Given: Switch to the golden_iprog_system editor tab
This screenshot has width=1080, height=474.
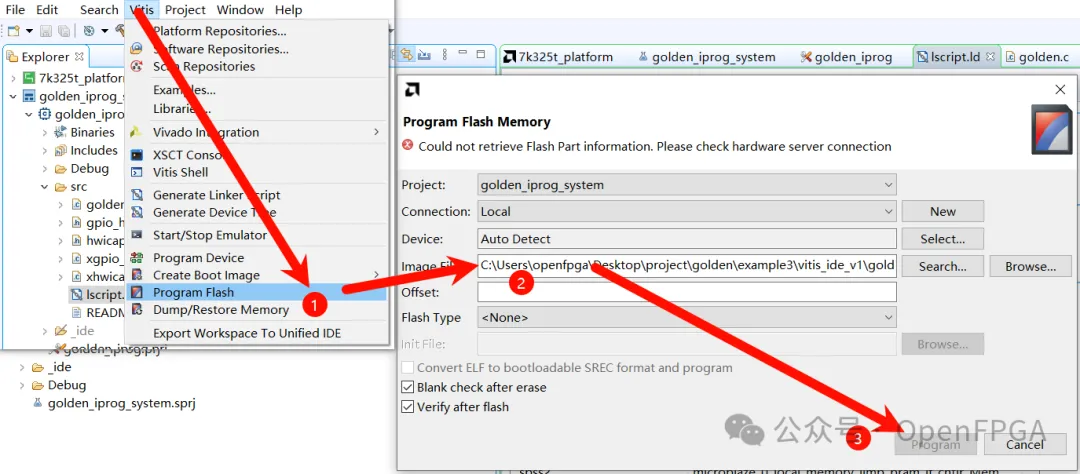Looking at the screenshot, I should click(707, 57).
